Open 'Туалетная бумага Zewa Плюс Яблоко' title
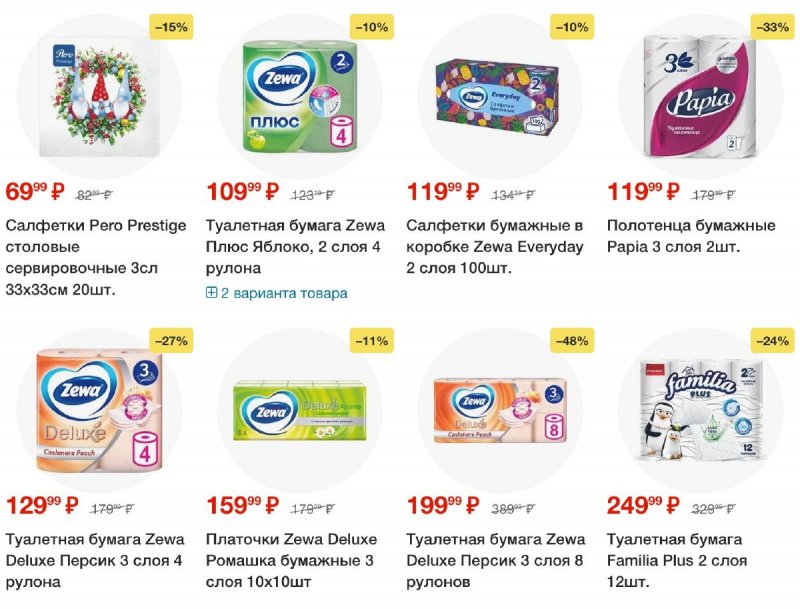Screen dimensions: 800x609 click(x=295, y=247)
